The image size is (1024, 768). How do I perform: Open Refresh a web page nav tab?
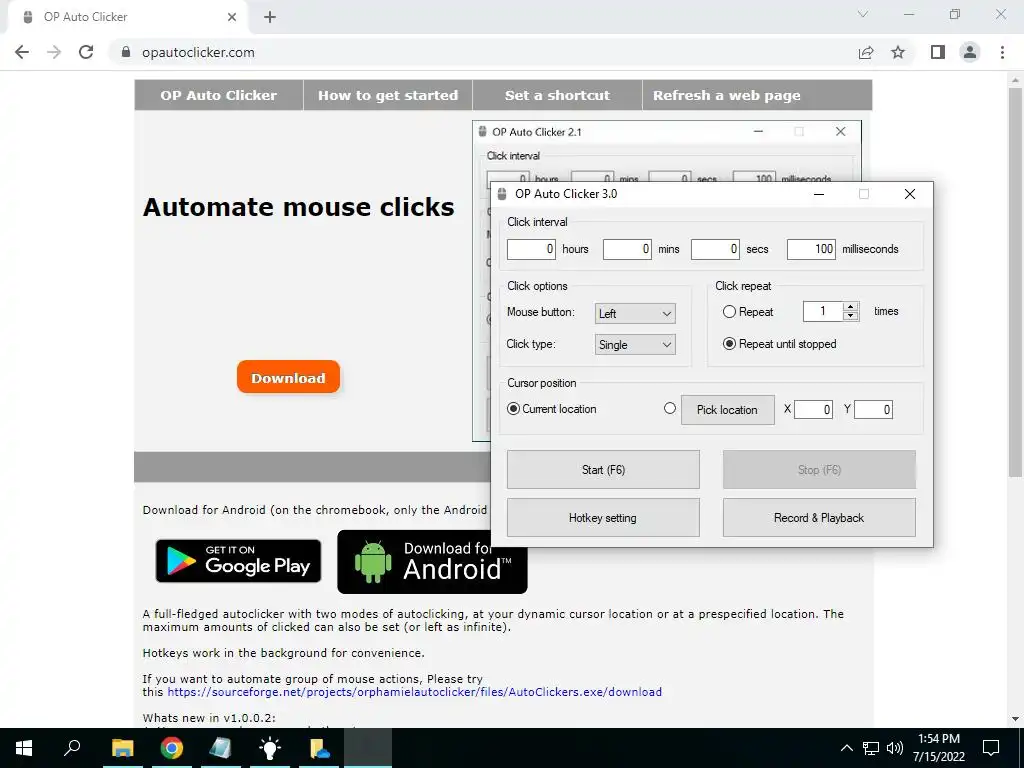click(x=726, y=95)
